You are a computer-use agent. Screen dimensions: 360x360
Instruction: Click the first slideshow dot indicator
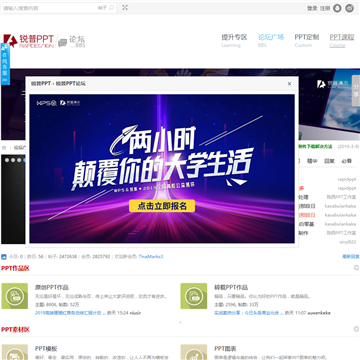[x=7, y=160]
